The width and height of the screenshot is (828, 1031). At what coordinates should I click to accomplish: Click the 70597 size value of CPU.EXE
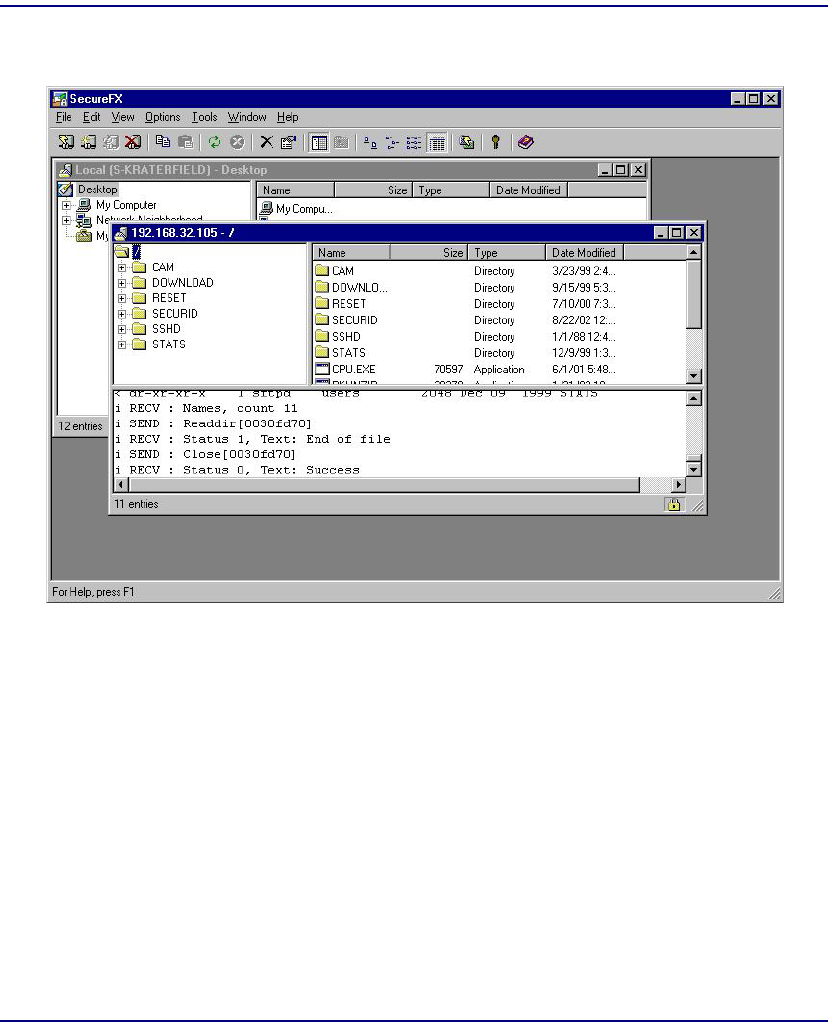(x=449, y=370)
